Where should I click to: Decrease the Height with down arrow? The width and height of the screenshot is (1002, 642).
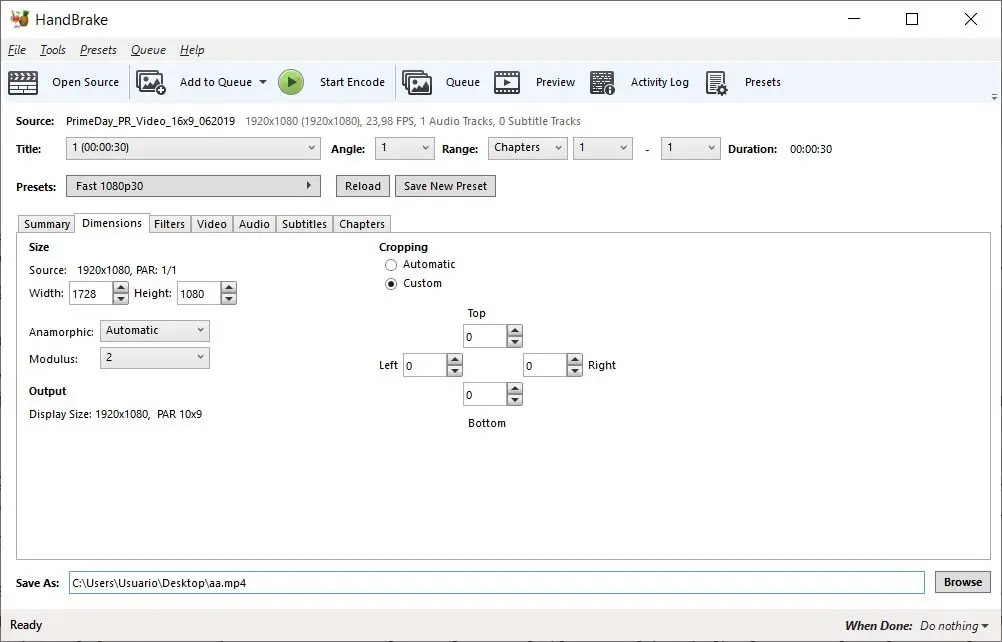(x=229, y=299)
